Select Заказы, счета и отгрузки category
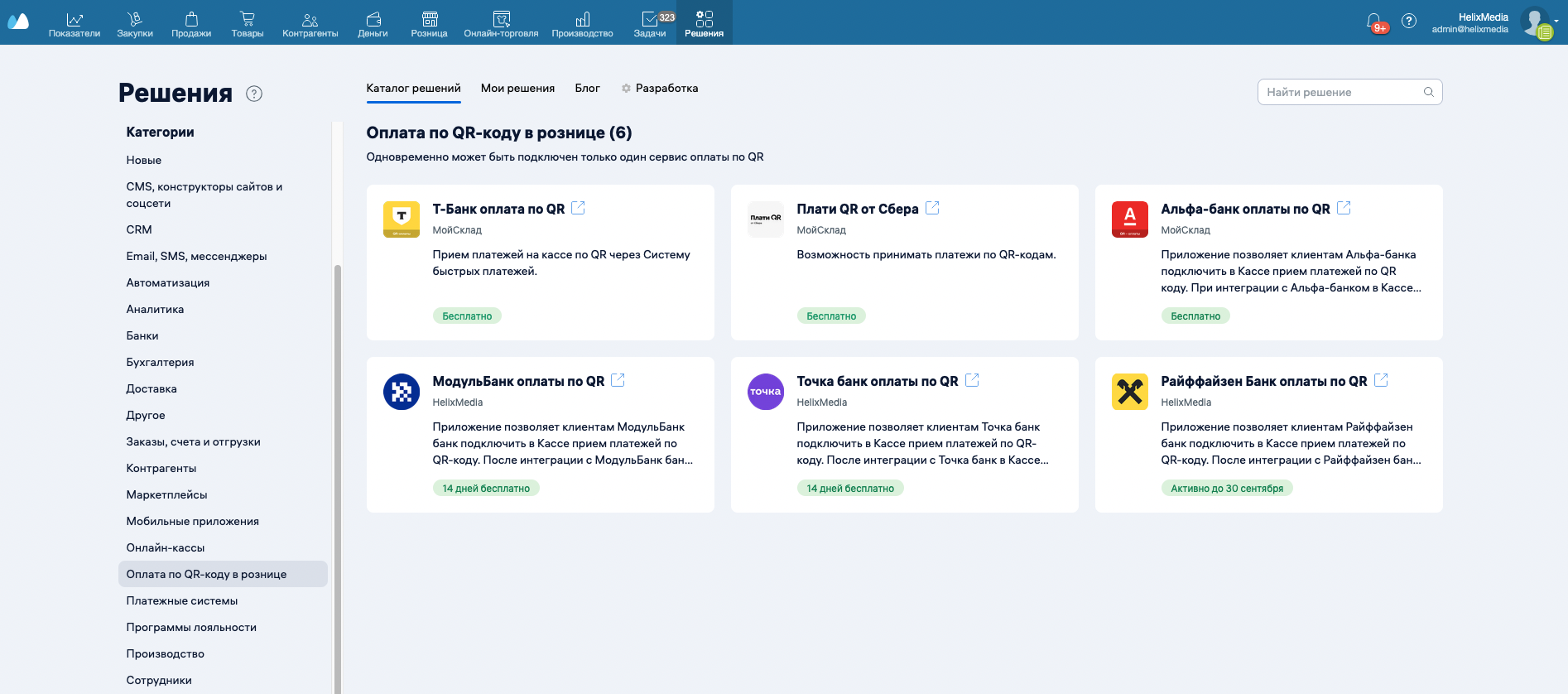The image size is (1568, 694). (x=194, y=441)
